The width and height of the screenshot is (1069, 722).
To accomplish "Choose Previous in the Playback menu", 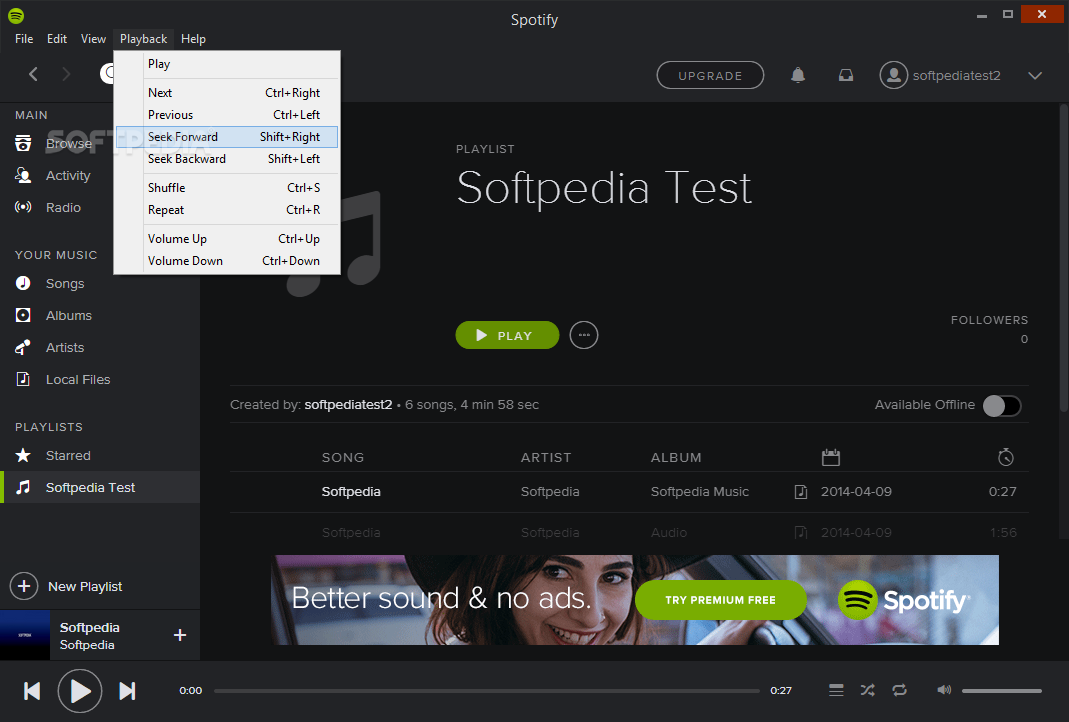I will 226,115.
